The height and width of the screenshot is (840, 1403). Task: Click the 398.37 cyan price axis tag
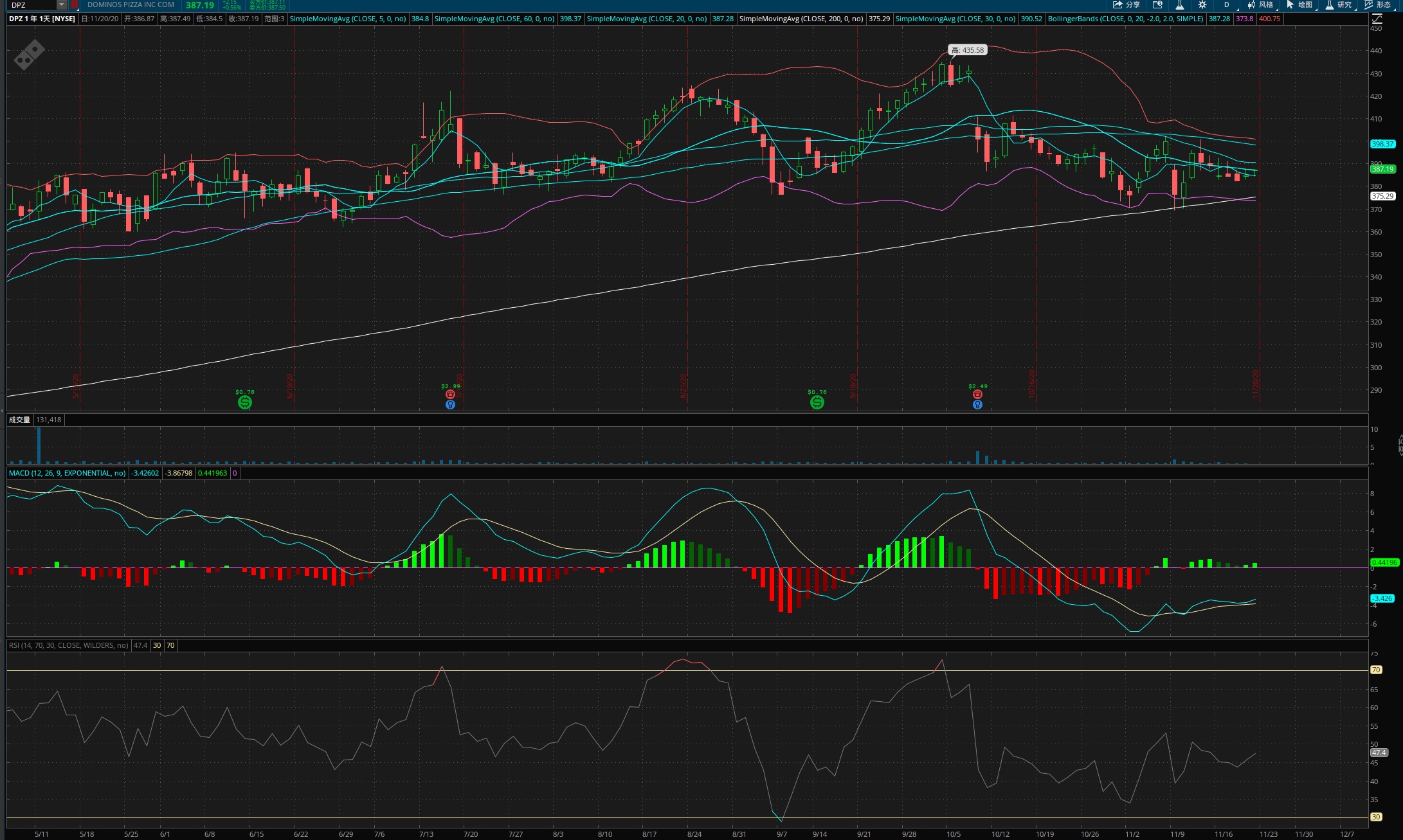point(1382,144)
